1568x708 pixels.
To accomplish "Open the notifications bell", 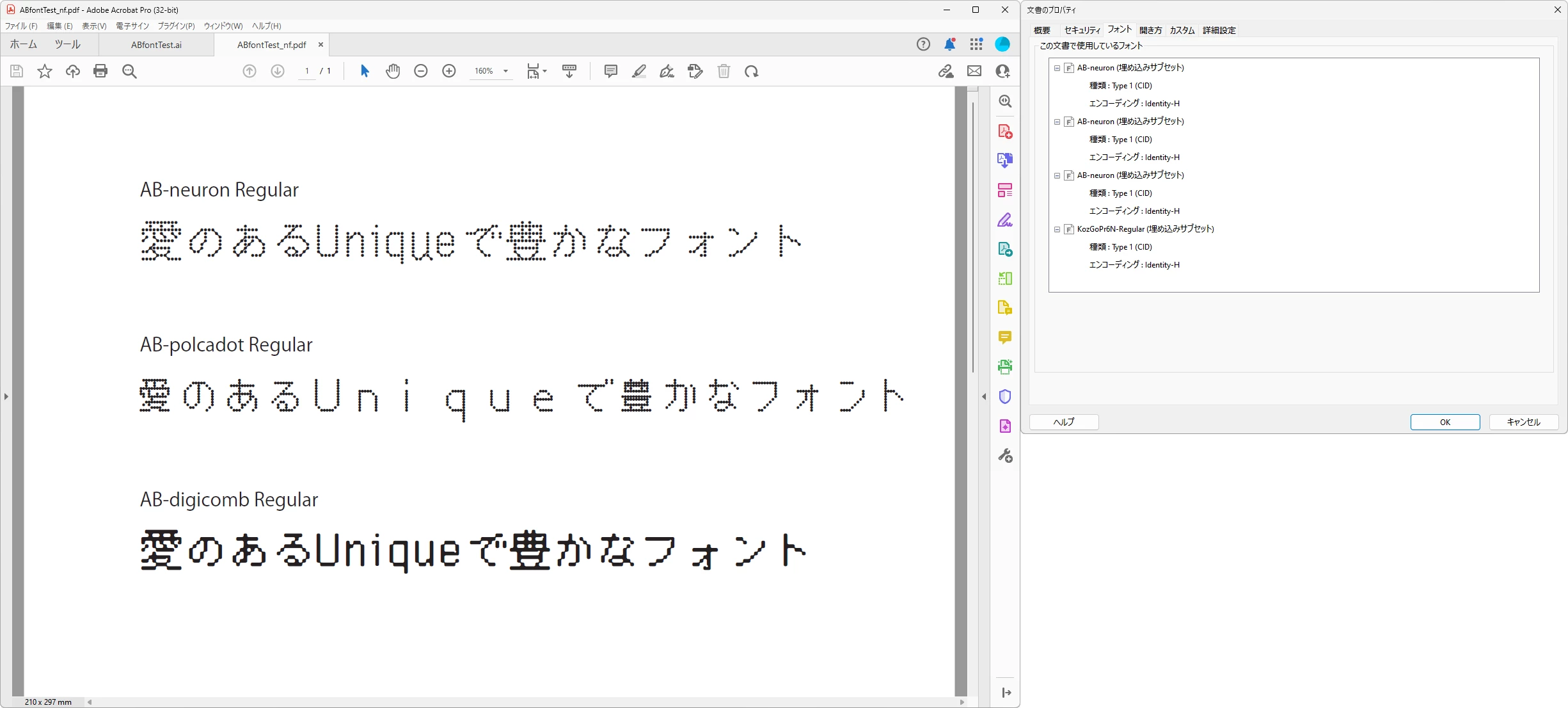I will pyautogui.click(x=949, y=44).
